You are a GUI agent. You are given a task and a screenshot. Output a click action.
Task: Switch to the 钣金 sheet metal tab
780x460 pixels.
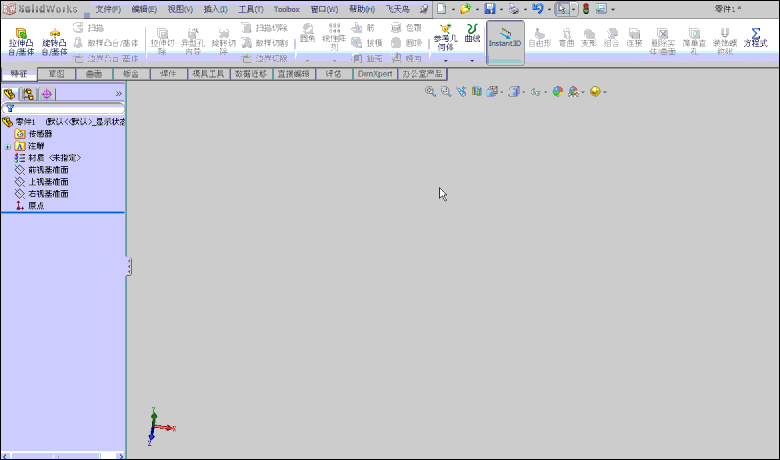[131, 74]
